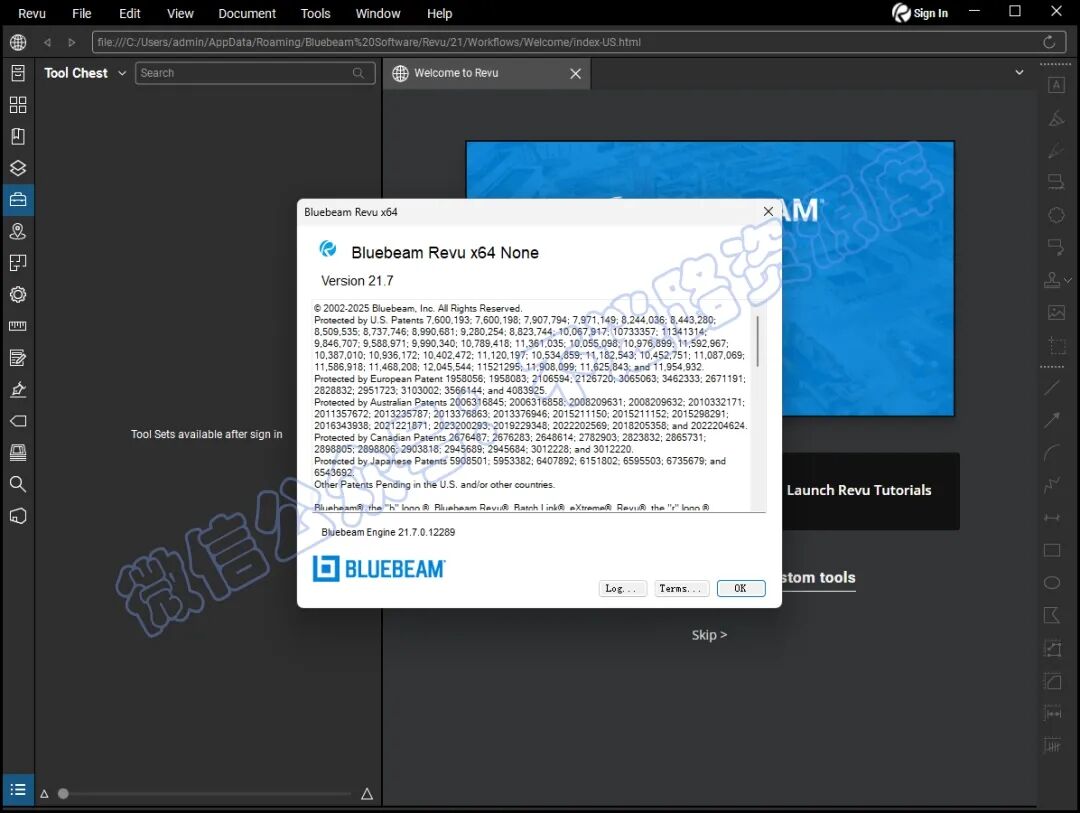Viewport: 1080px width, 813px height.
Task: Close the Bluebeam Revu x64 dialog
Action: pos(768,212)
